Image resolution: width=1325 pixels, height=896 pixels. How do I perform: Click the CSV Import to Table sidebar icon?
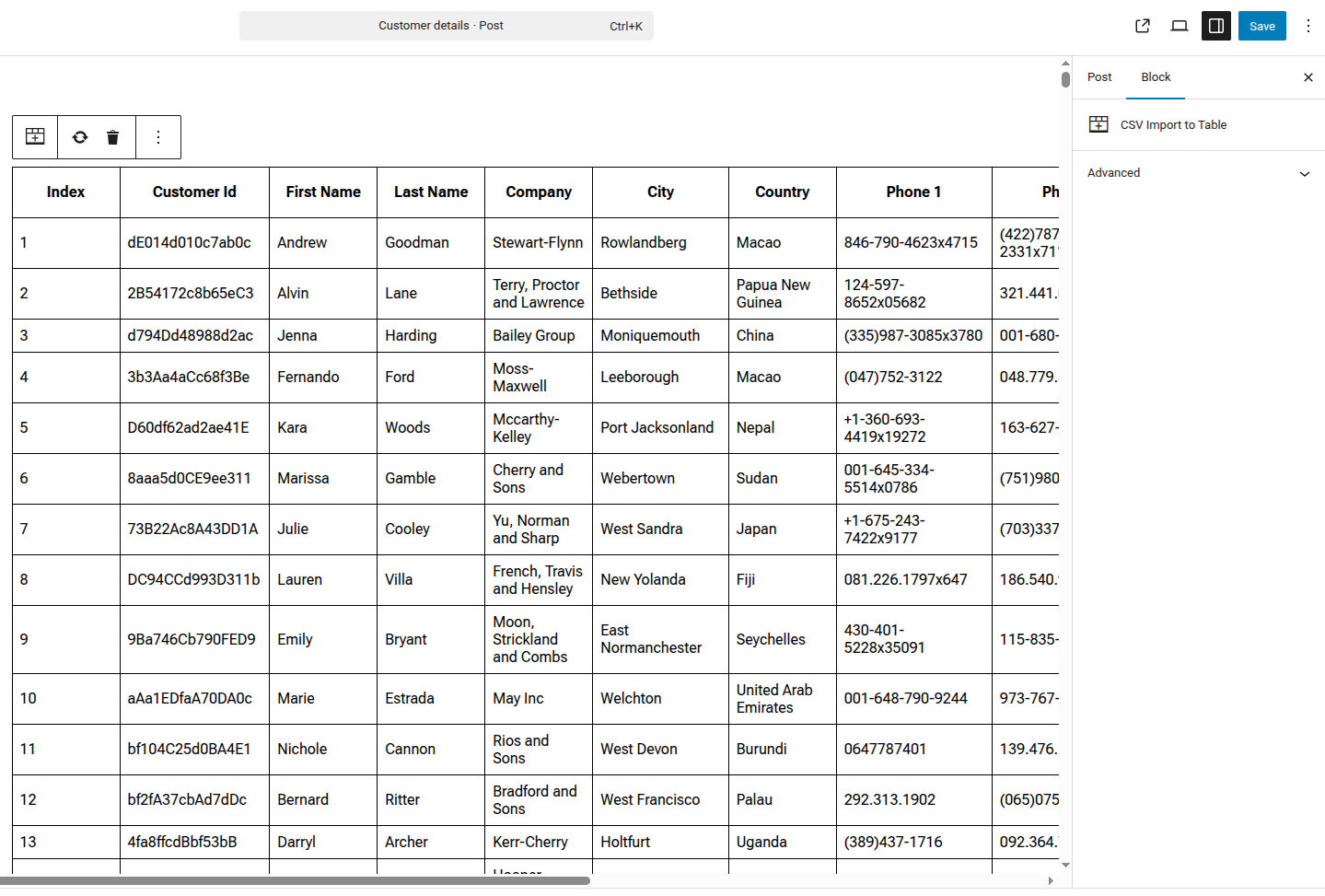[1098, 124]
